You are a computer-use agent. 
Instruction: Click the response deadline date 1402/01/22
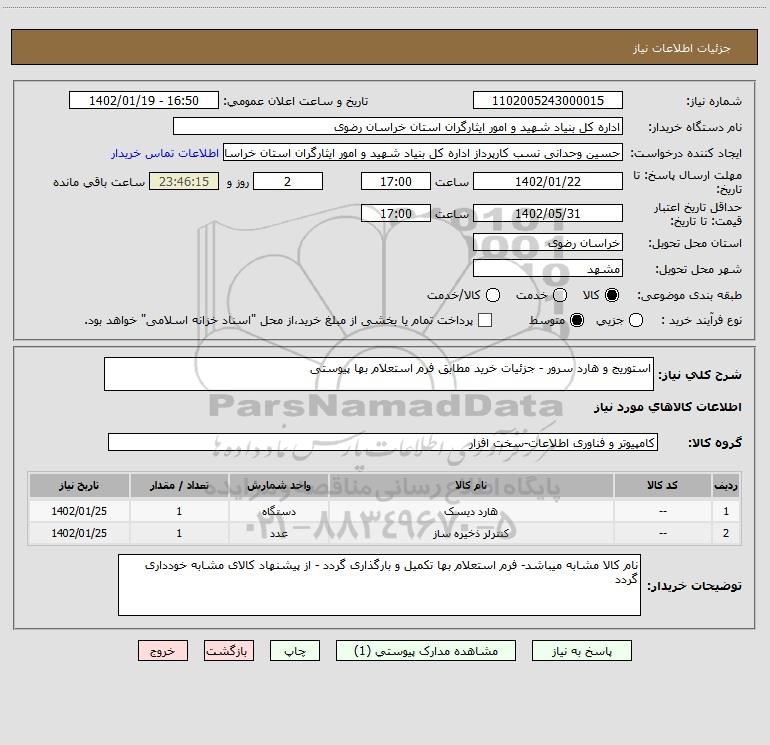548,181
